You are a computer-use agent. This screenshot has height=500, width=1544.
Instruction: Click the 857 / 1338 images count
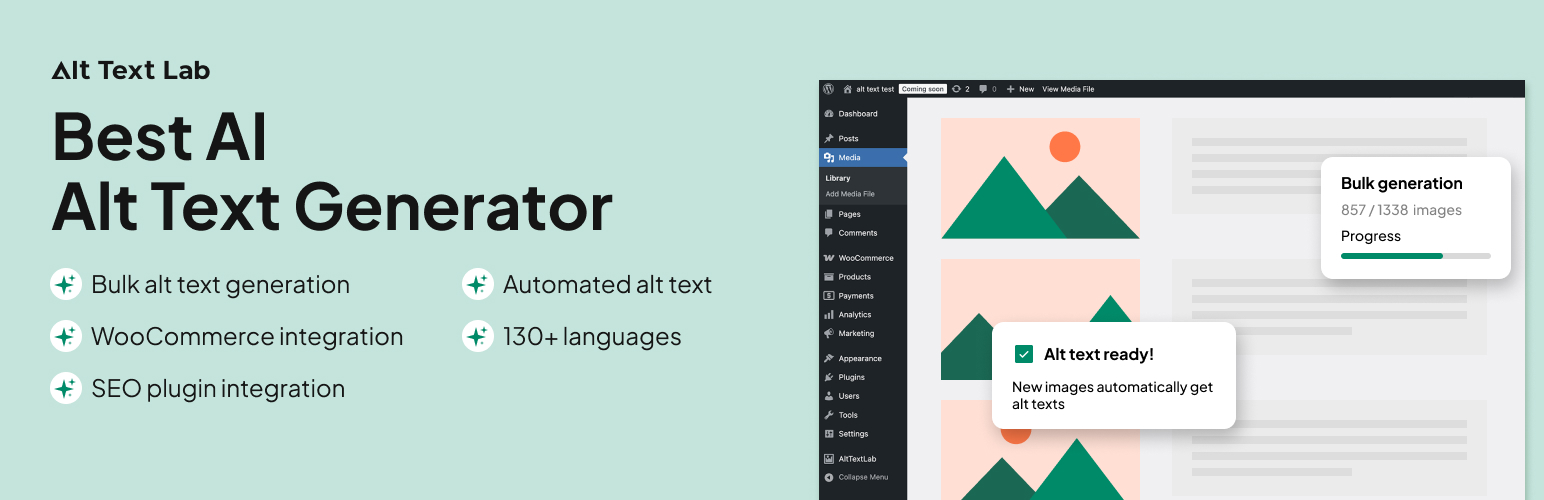(1401, 210)
